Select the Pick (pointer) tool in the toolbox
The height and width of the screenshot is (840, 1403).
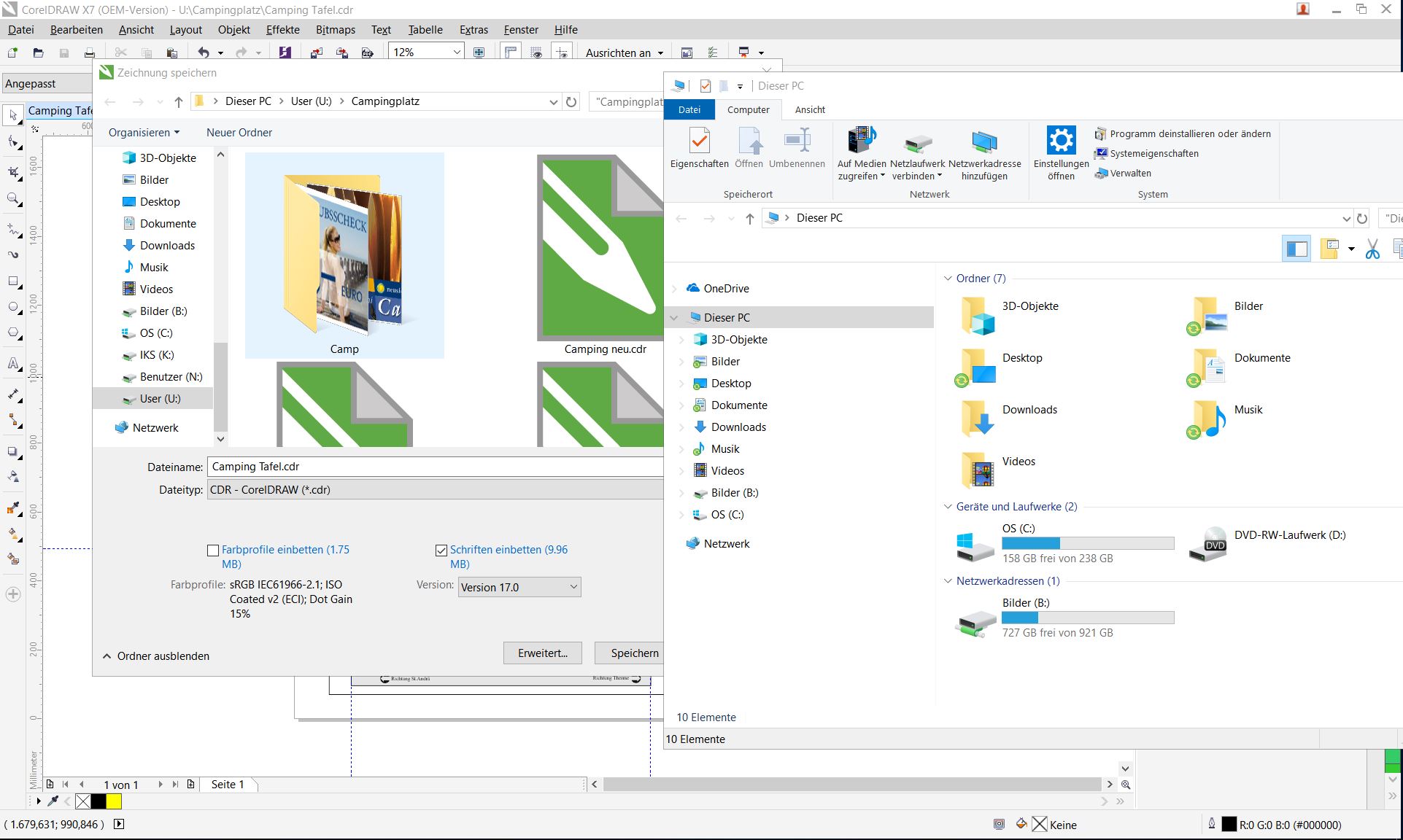click(x=13, y=115)
